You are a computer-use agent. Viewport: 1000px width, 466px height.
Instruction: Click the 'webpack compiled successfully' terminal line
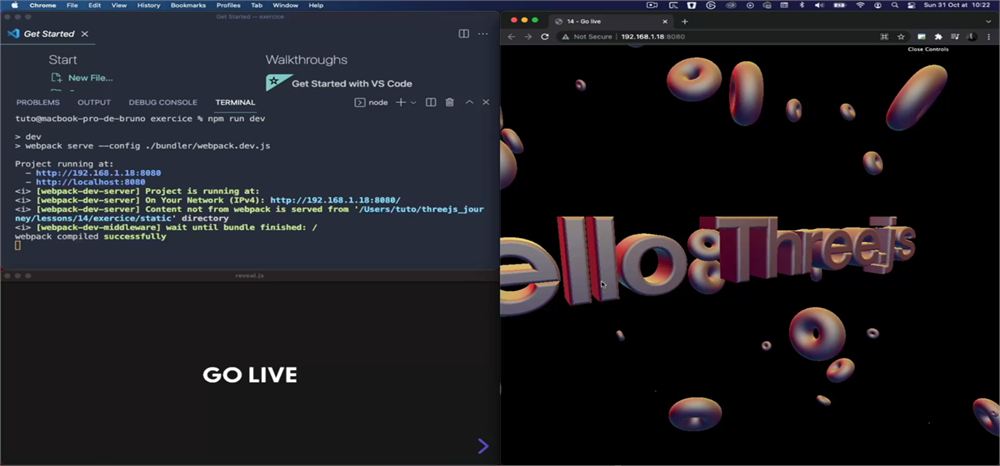pyautogui.click(x=91, y=237)
